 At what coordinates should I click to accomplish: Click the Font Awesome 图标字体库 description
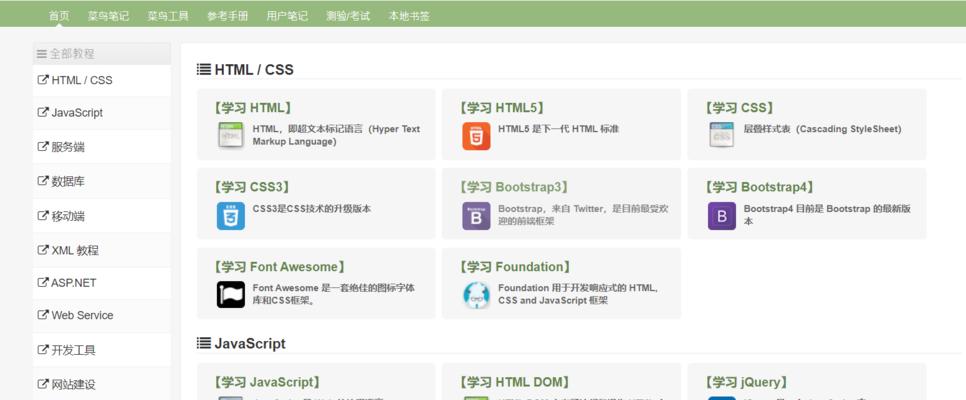(x=333, y=294)
